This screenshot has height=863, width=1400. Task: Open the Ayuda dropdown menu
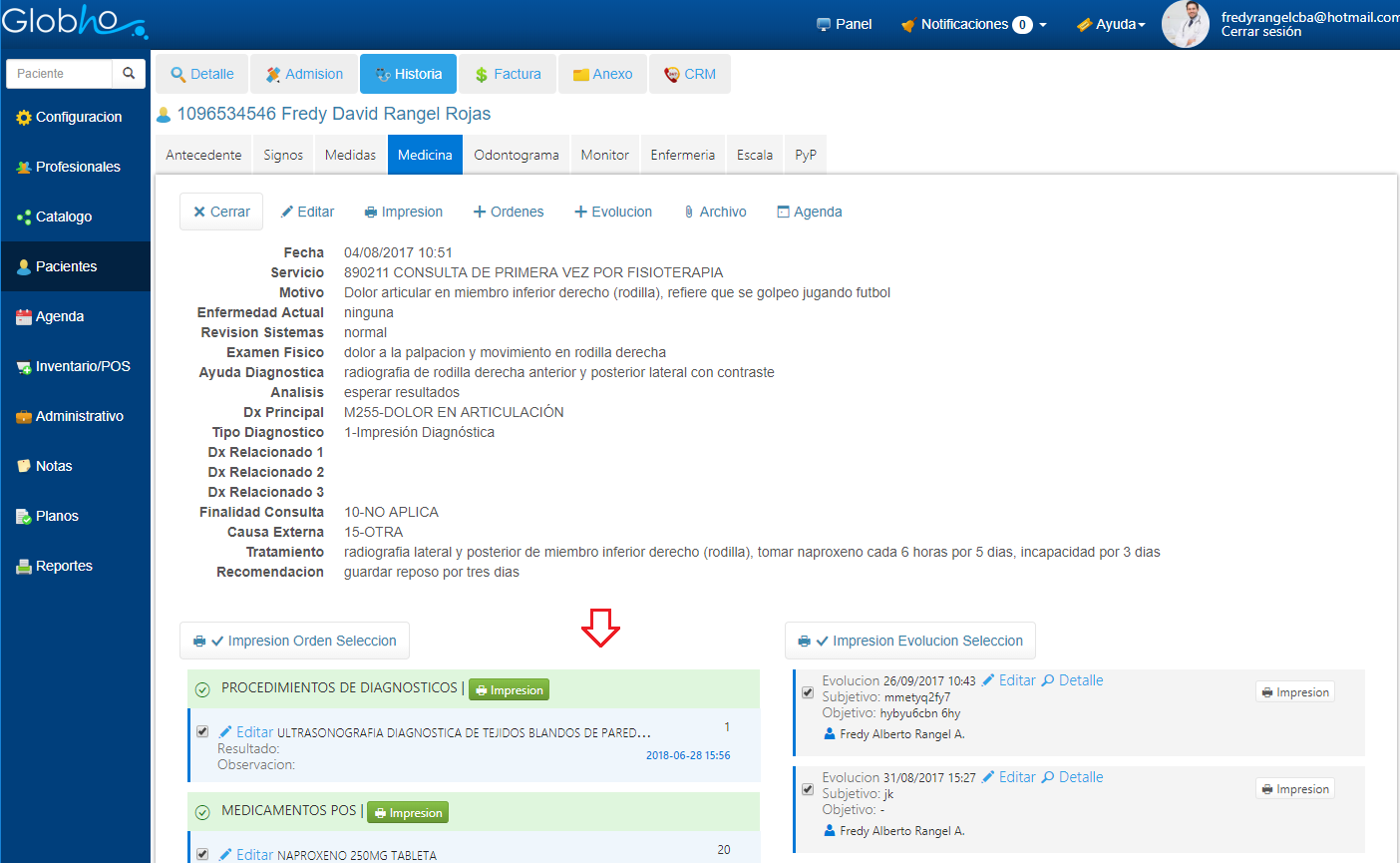tap(1111, 25)
